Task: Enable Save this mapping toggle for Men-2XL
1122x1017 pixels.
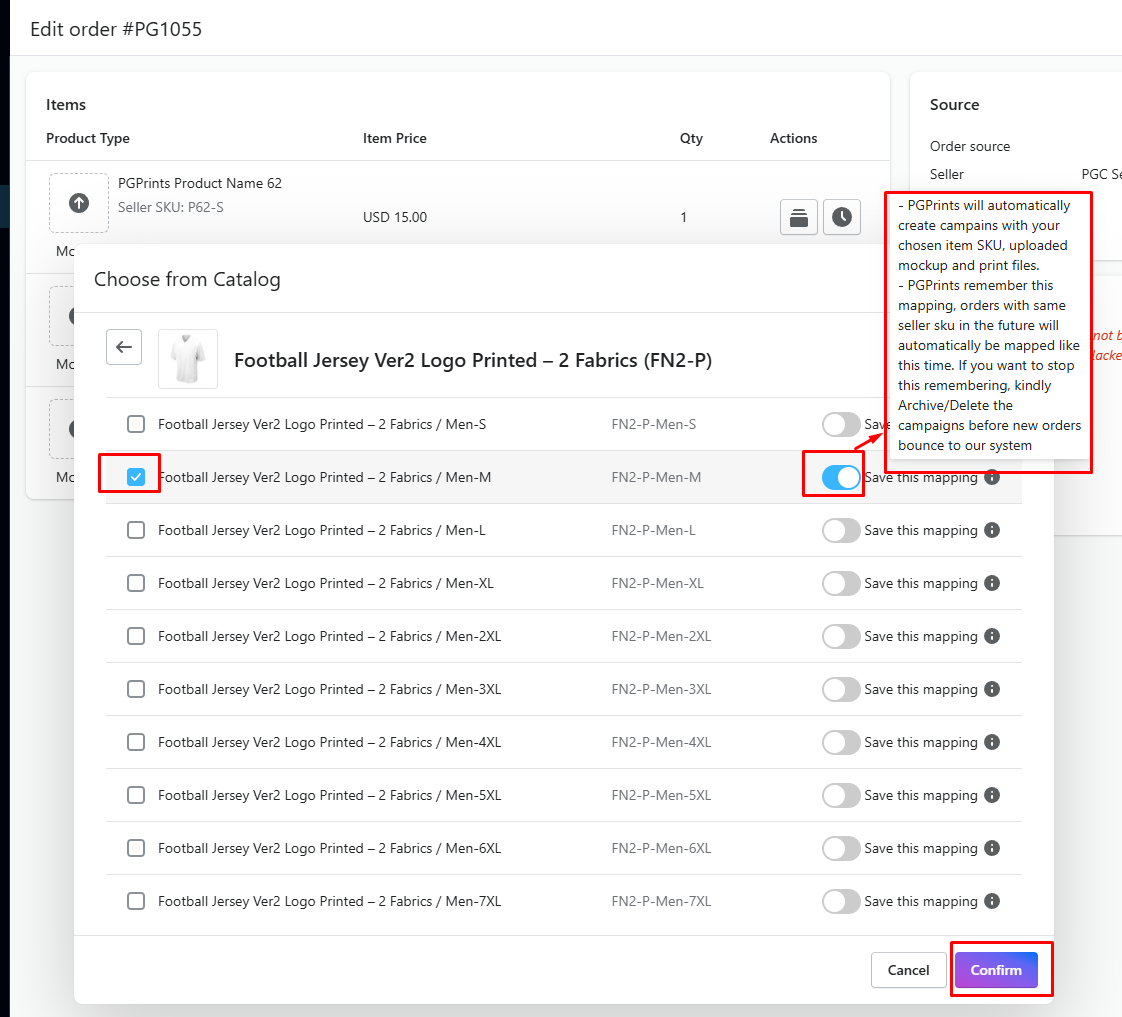Action: click(840, 637)
